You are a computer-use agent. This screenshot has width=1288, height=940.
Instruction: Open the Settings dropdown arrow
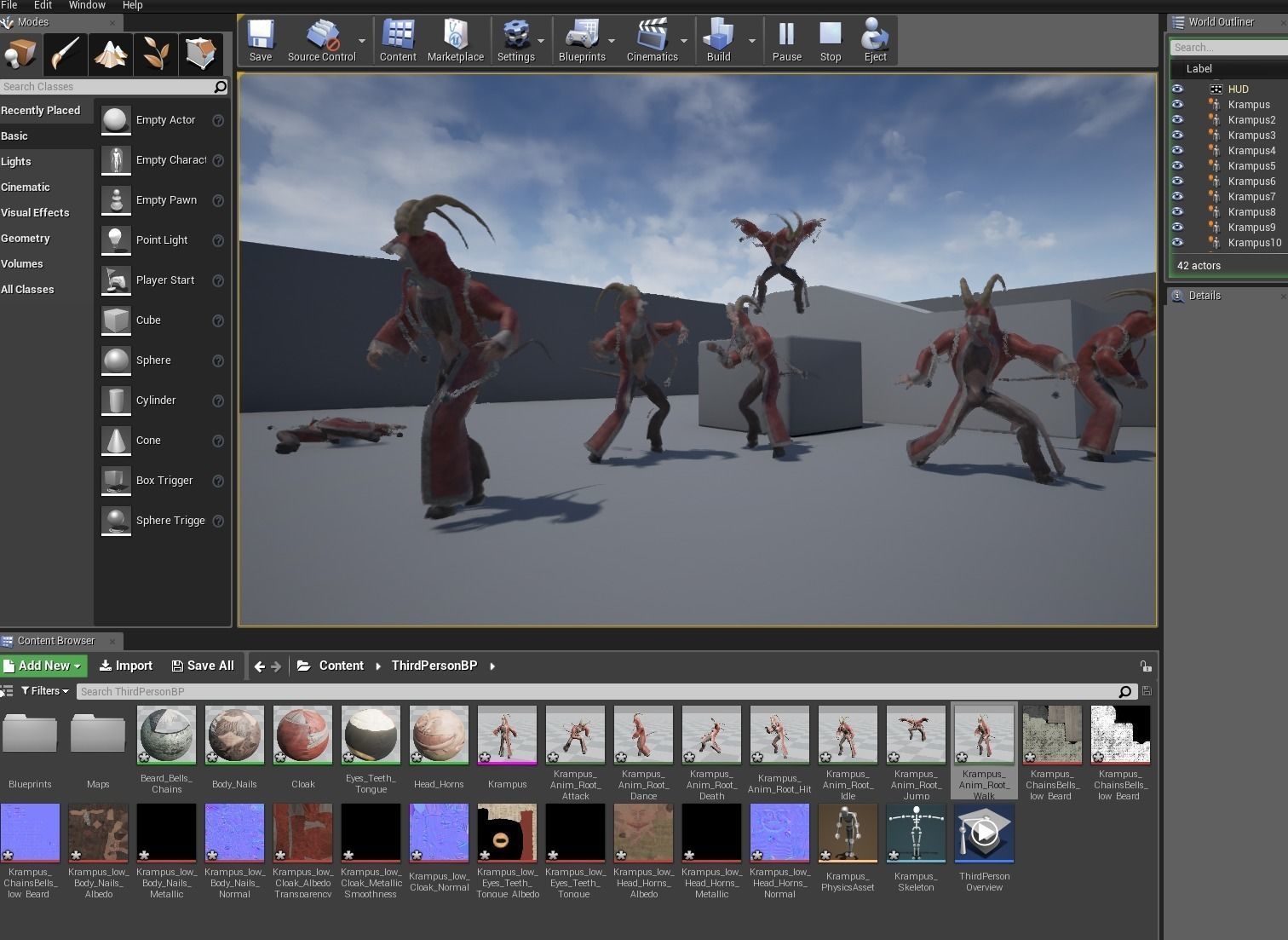(541, 40)
